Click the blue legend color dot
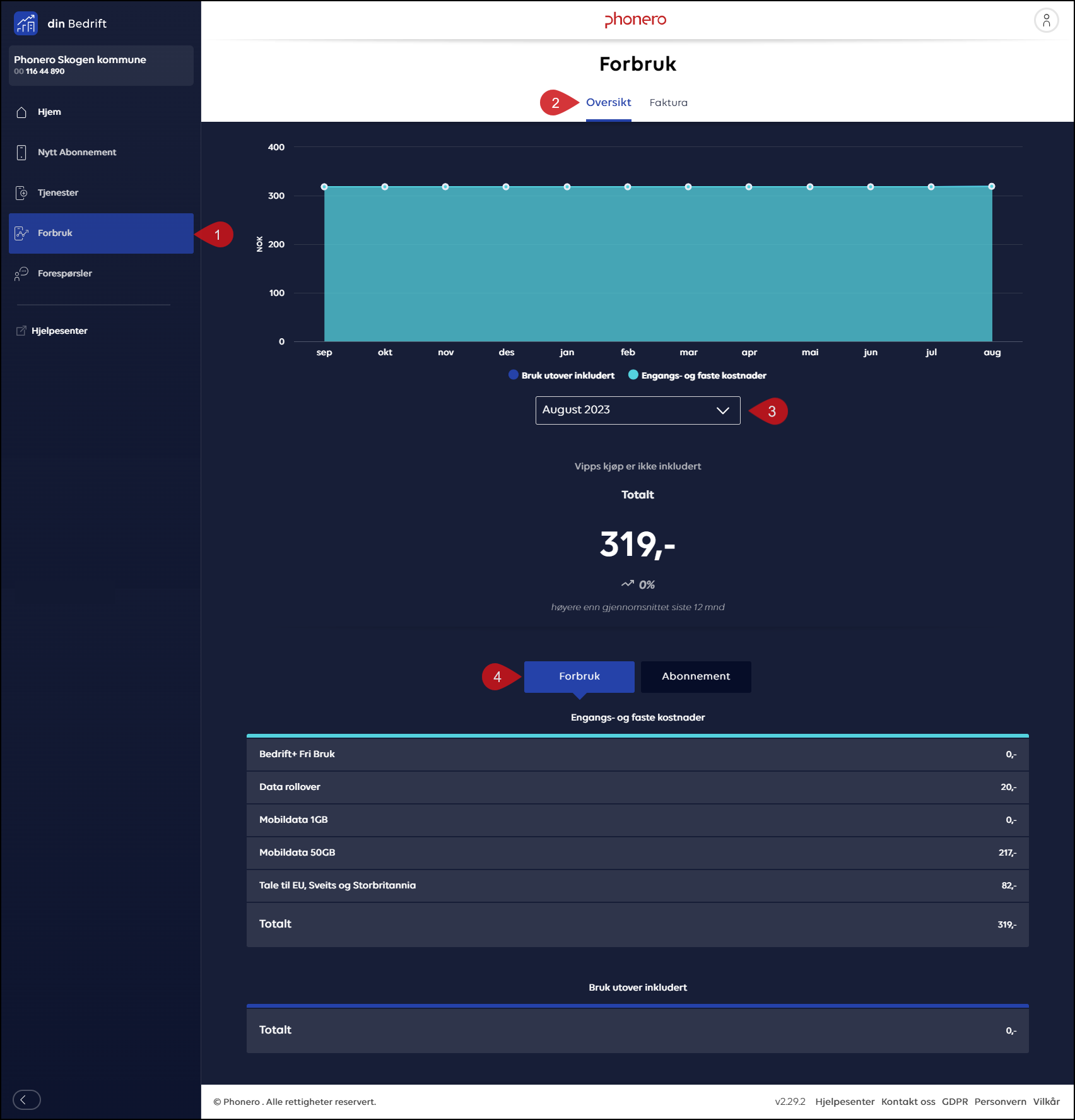 coord(514,375)
